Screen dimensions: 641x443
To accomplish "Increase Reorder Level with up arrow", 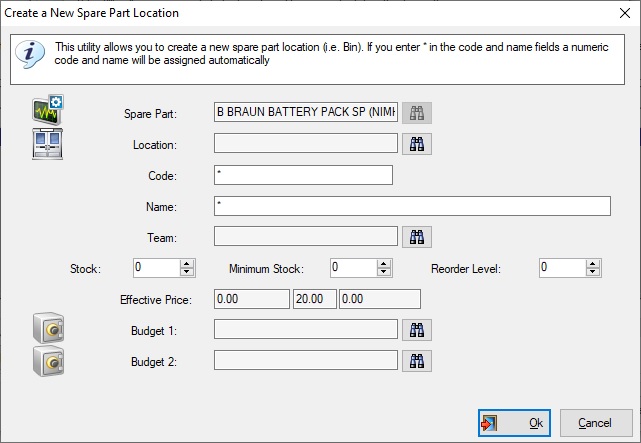I will click(x=593, y=264).
